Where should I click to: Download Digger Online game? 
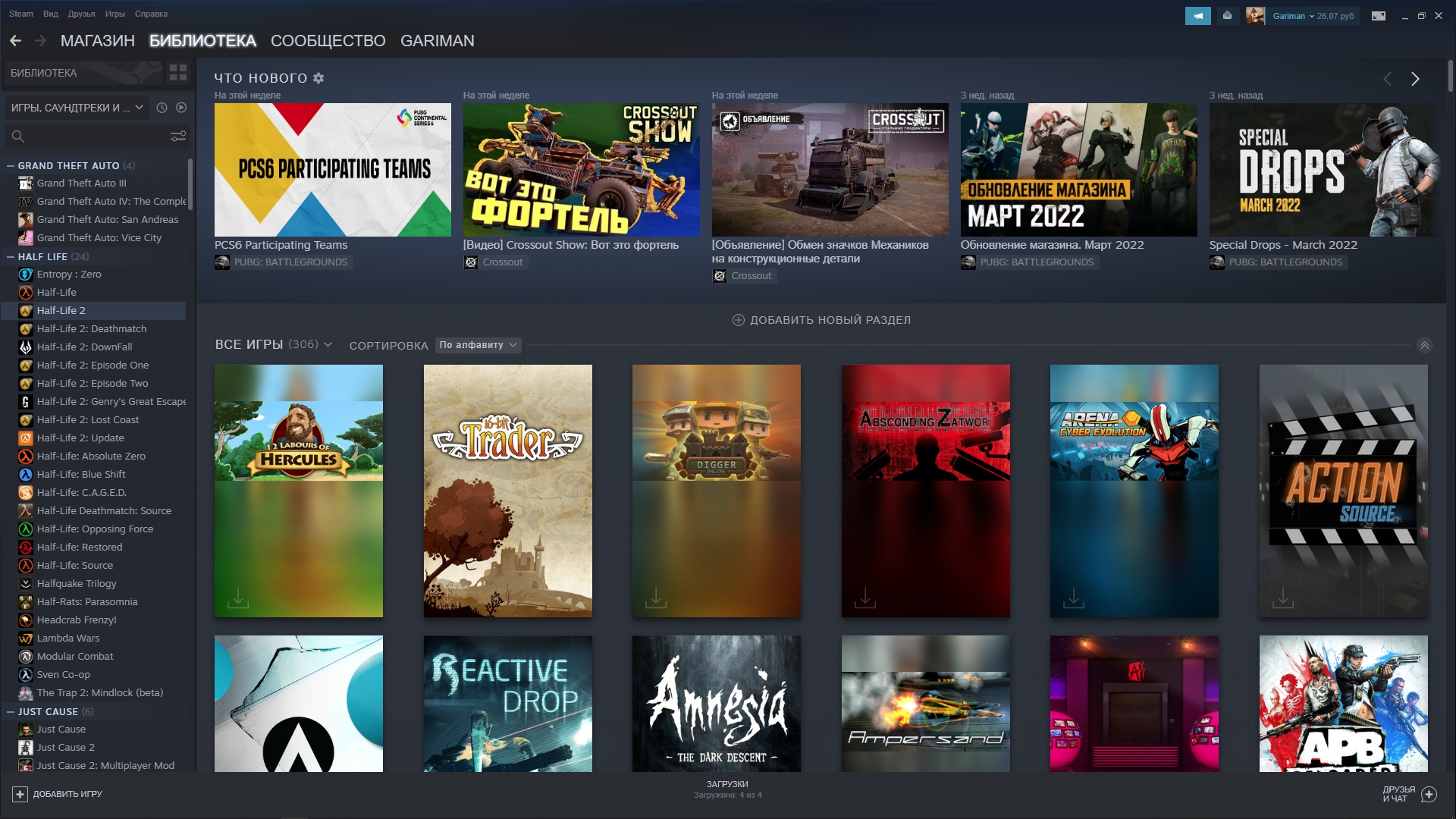[656, 598]
